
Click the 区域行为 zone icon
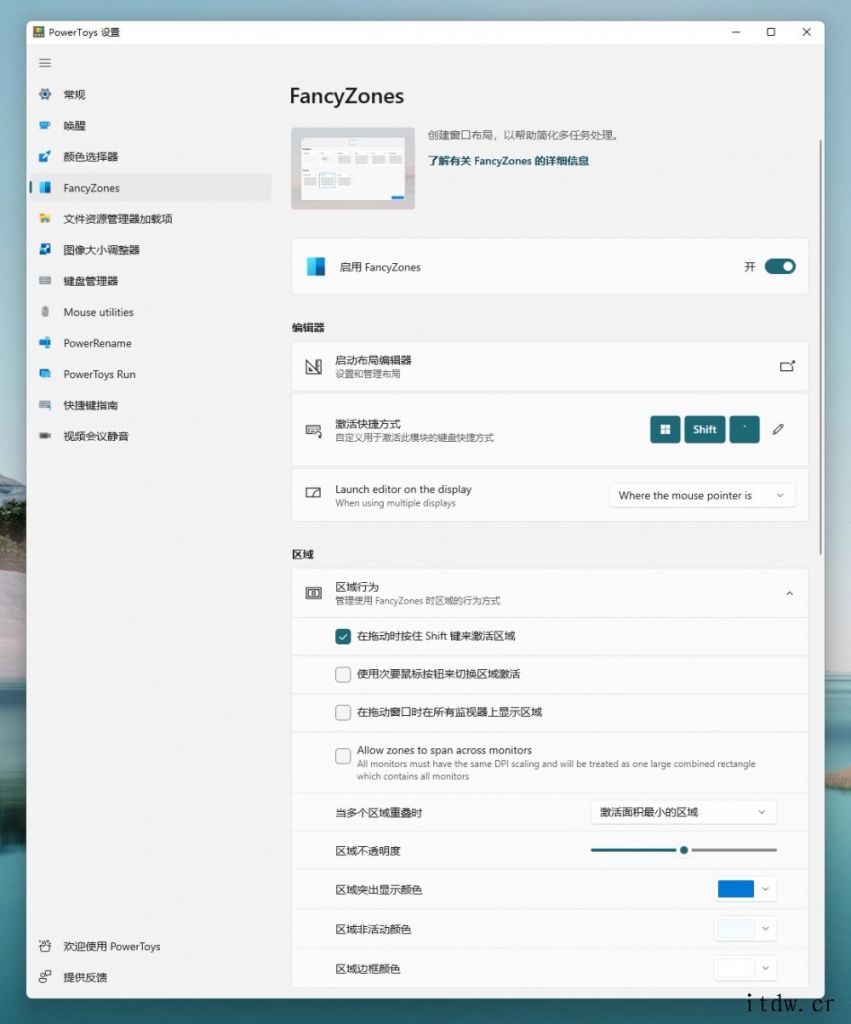click(x=313, y=593)
